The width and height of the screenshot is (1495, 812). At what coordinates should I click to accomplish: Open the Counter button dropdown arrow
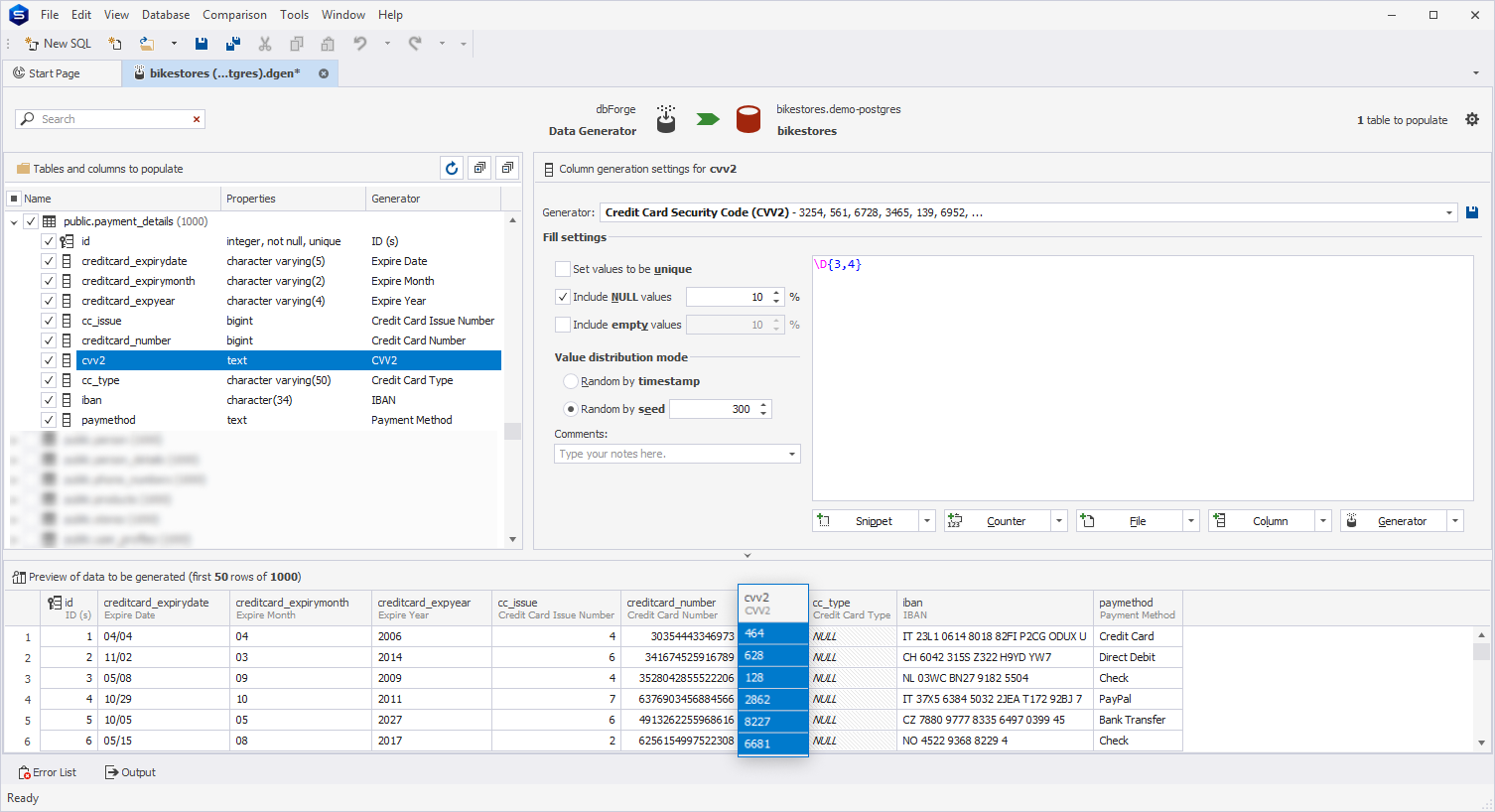(x=1059, y=520)
